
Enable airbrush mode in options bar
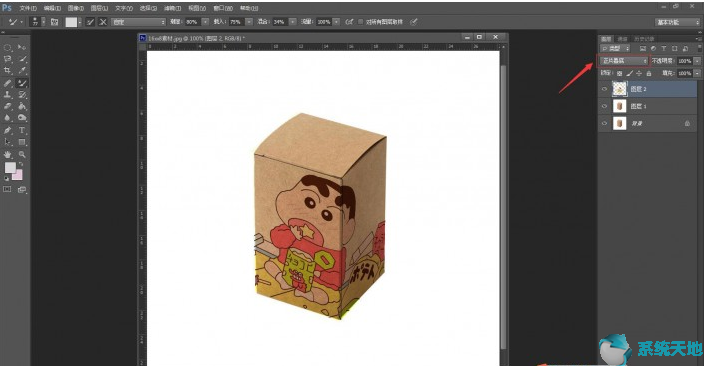coord(349,22)
